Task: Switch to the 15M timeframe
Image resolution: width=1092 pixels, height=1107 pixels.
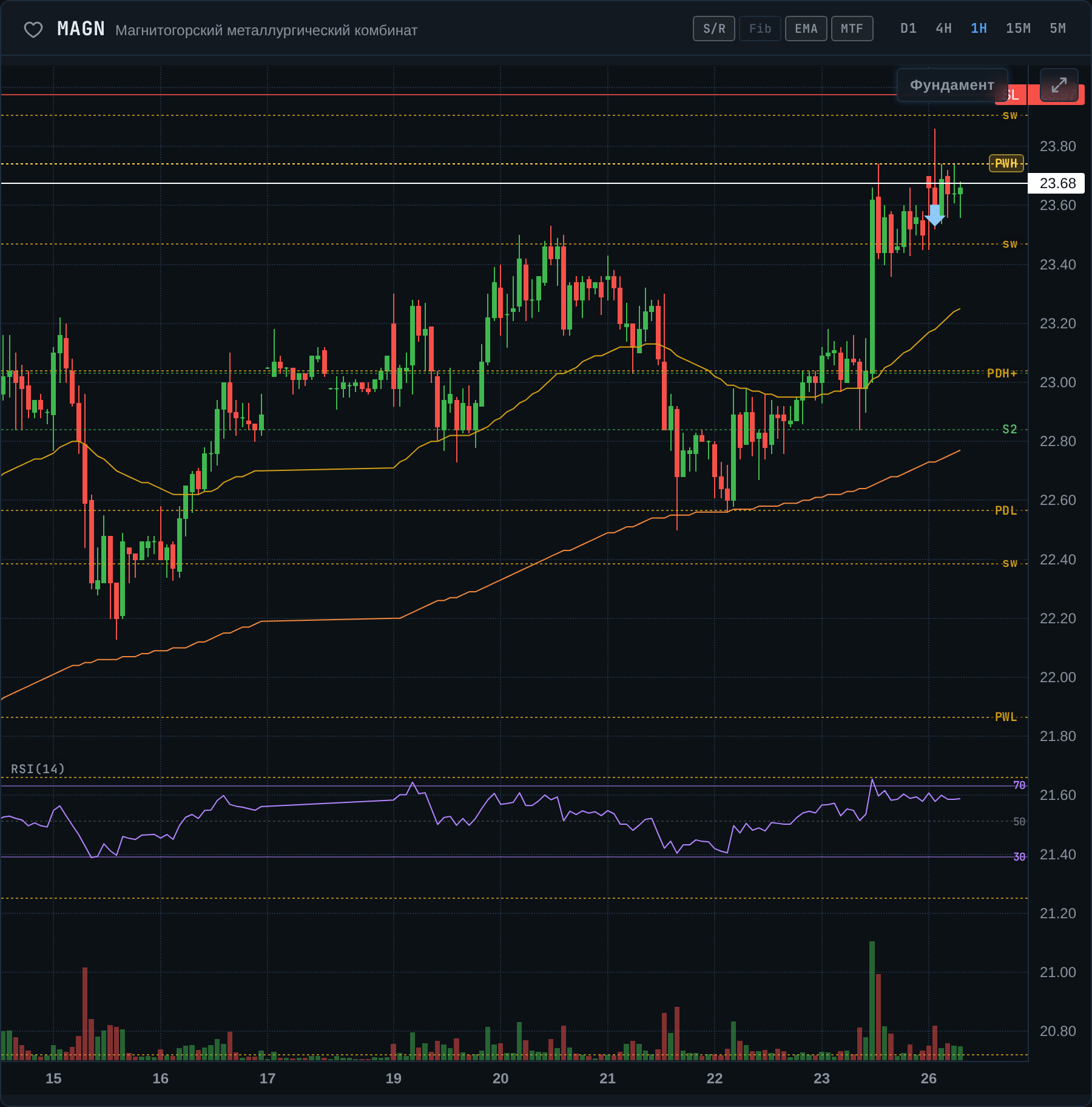Action: click(x=1018, y=29)
